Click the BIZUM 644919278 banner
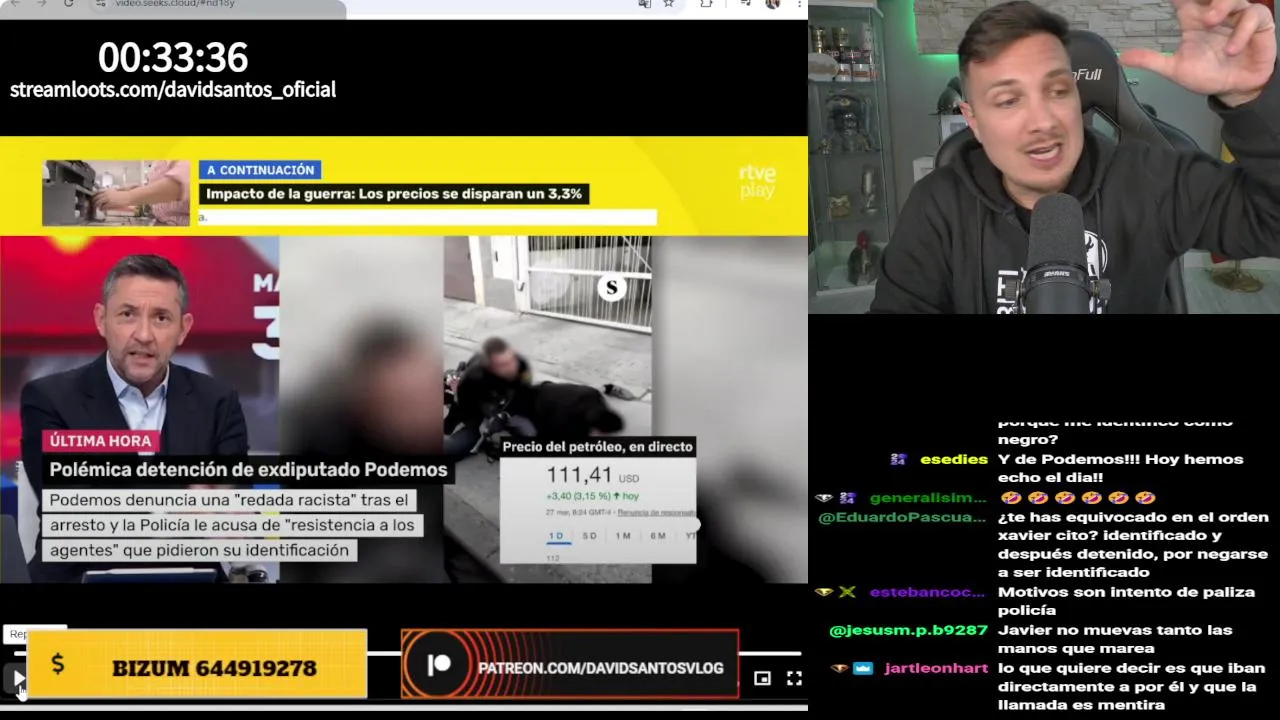Viewport: 1280px width, 720px height. (x=197, y=664)
